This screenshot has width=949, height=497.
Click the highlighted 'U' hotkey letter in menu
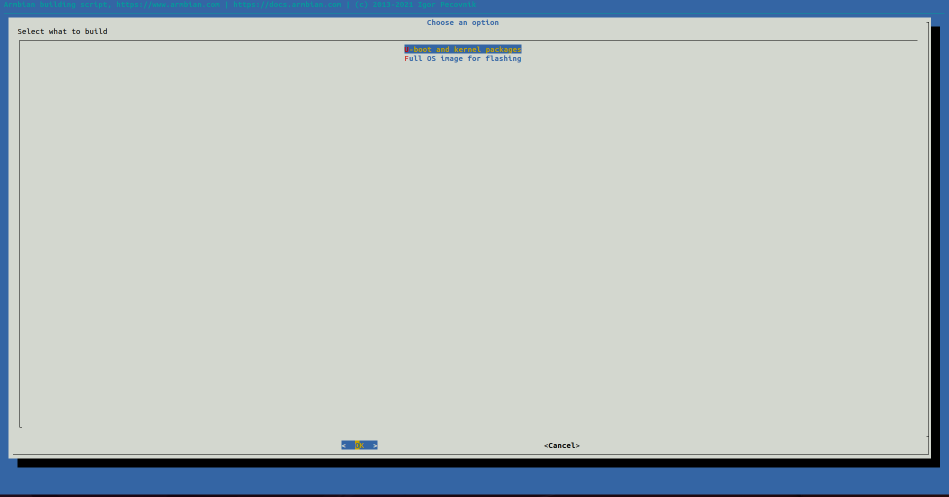[x=407, y=49]
